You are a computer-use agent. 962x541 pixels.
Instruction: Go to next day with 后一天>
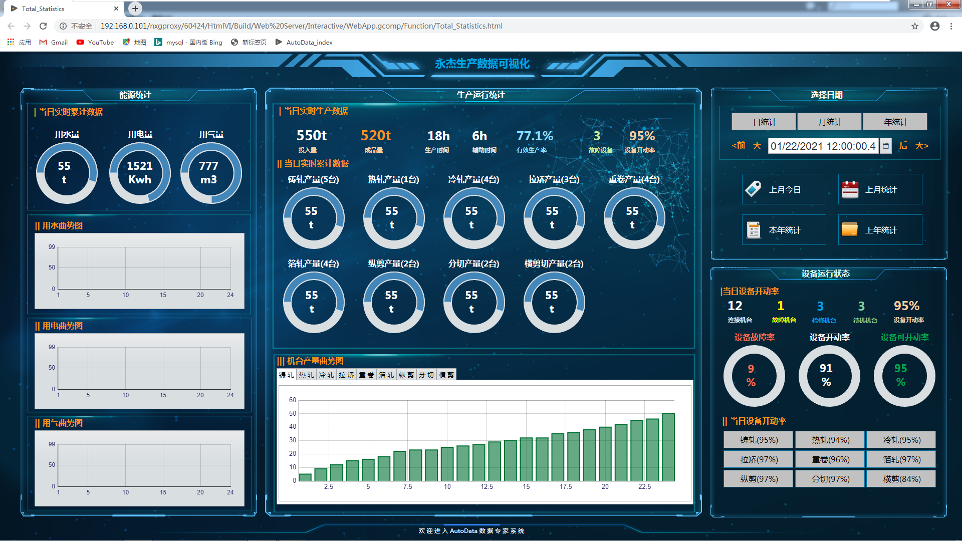(x=915, y=146)
